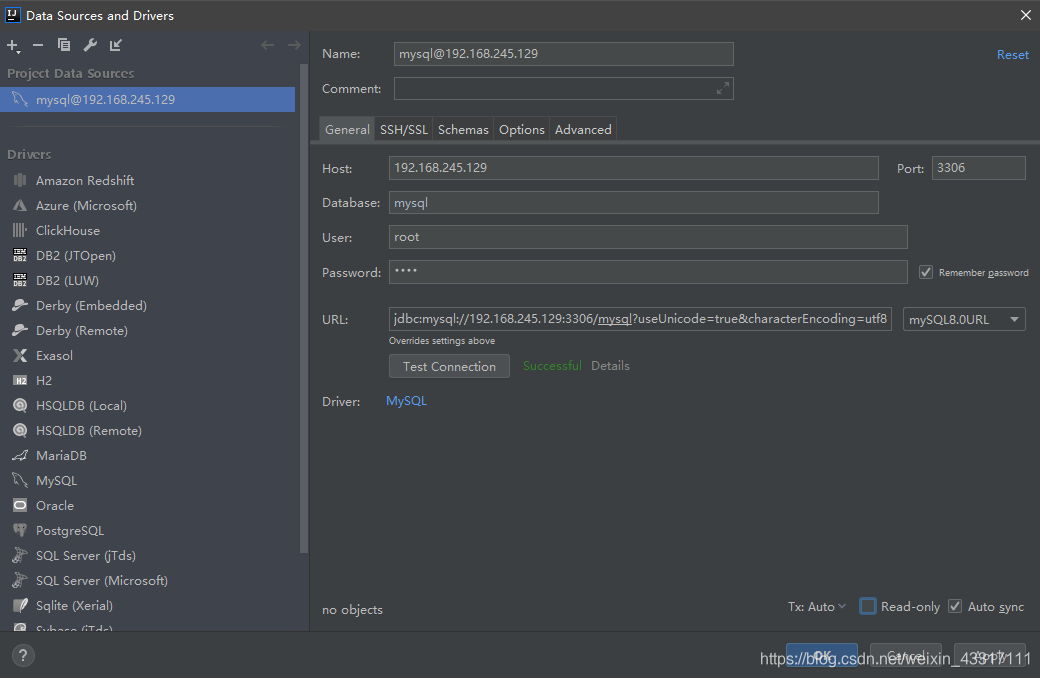This screenshot has width=1040, height=678.
Task: Click the Remove data source minus icon
Action: pos(38,45)
